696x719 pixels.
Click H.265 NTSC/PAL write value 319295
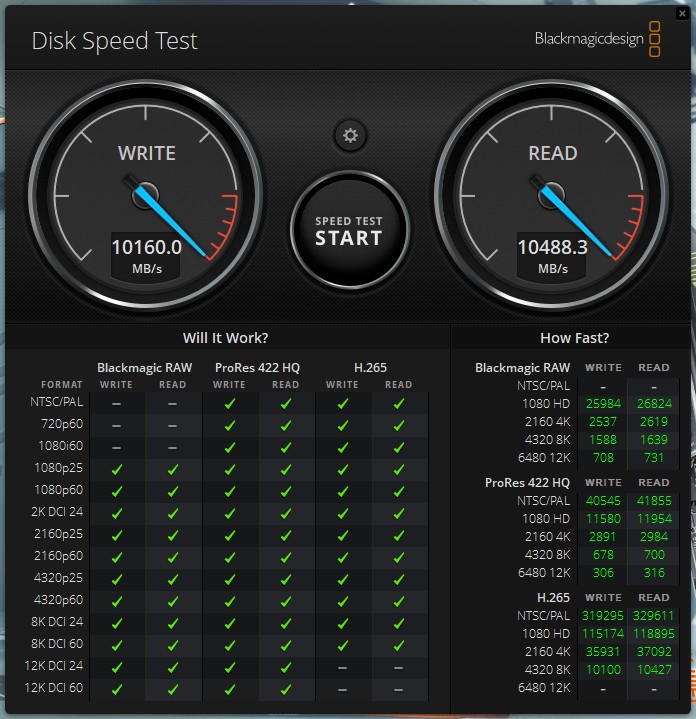603,616
